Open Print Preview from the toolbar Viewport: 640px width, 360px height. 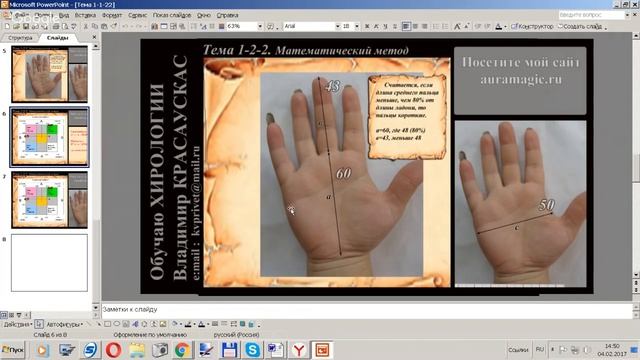pyautogui.click(x=65, y=26)
